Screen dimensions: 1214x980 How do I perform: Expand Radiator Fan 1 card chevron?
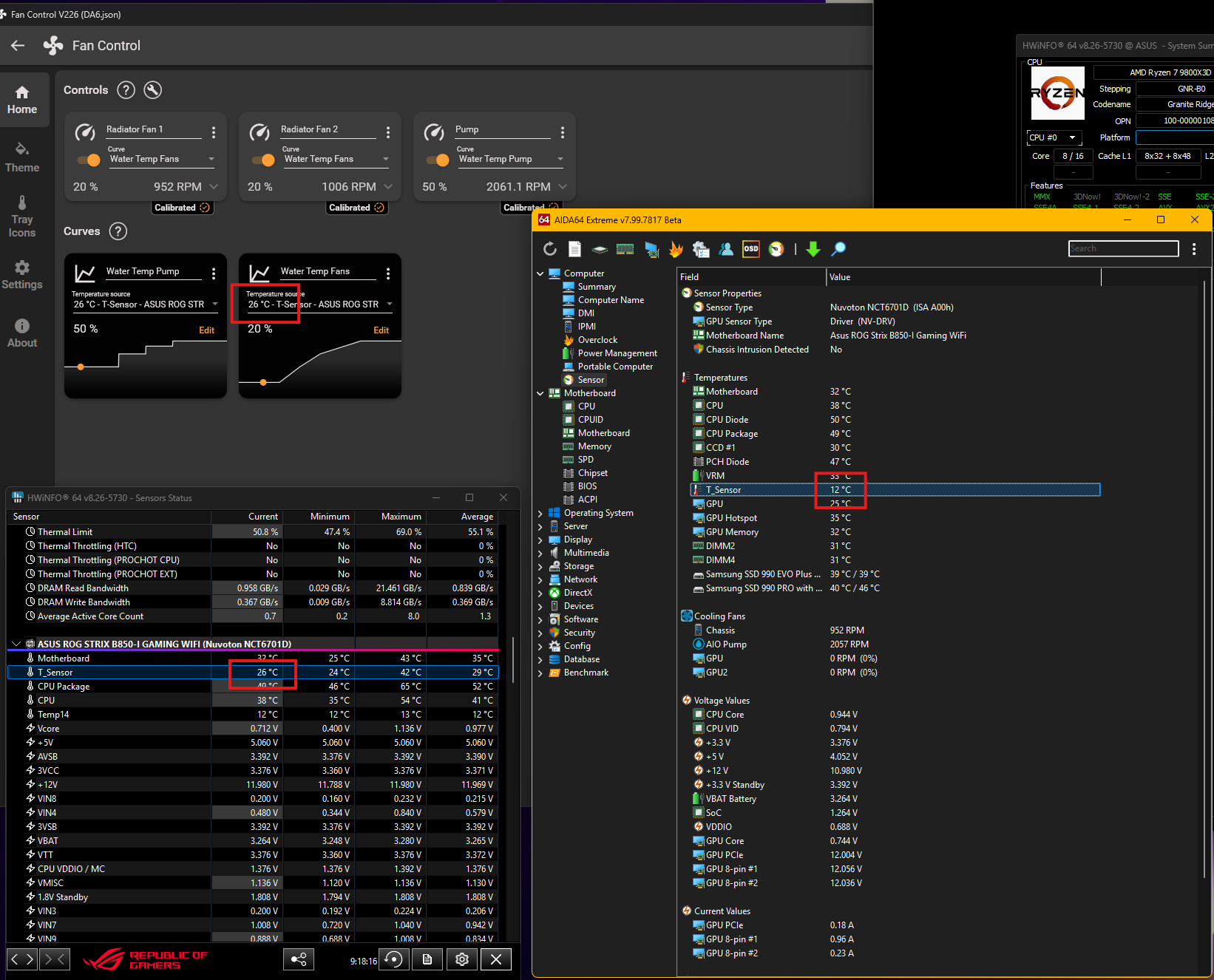click(x=214, y=187)
